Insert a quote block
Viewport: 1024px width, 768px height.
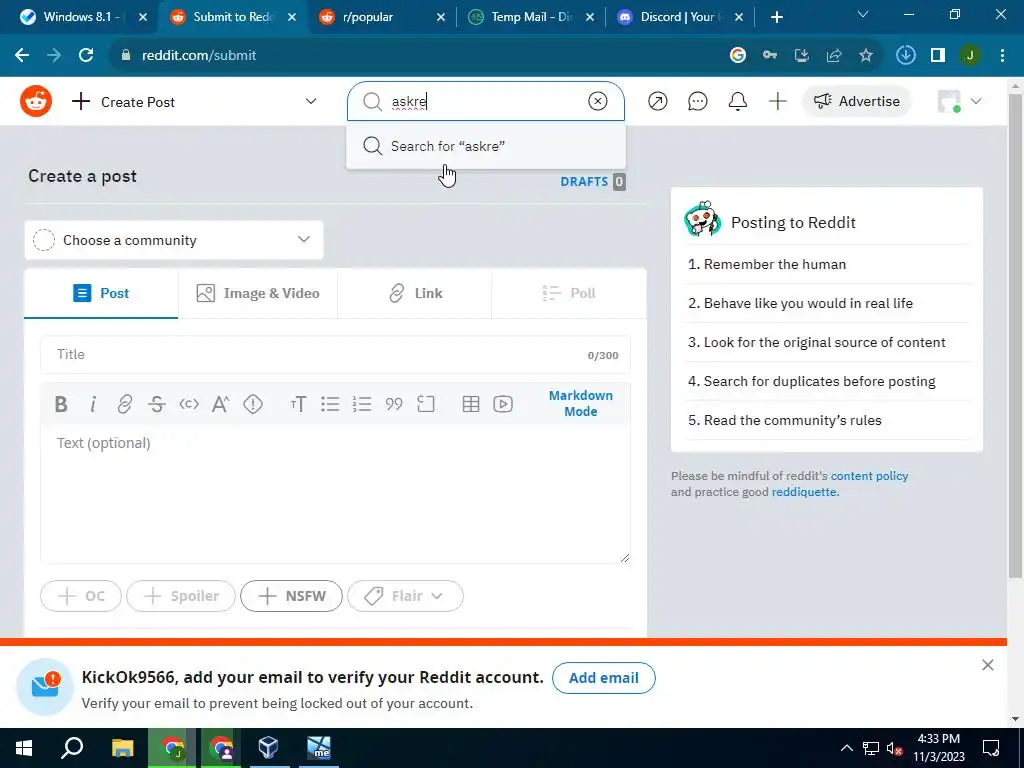point(394,404)
